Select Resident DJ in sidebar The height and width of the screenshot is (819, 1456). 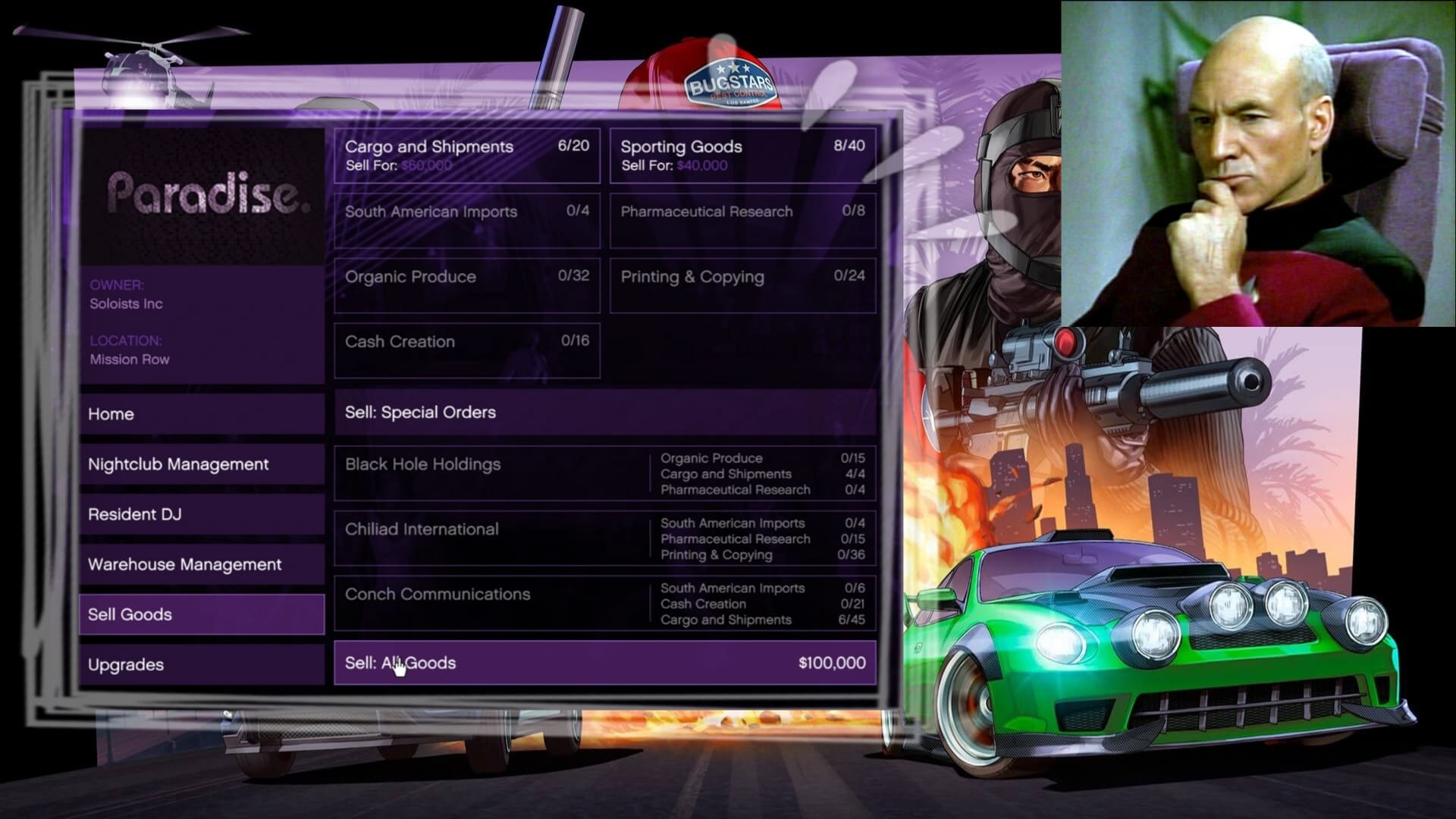point(202,514)
